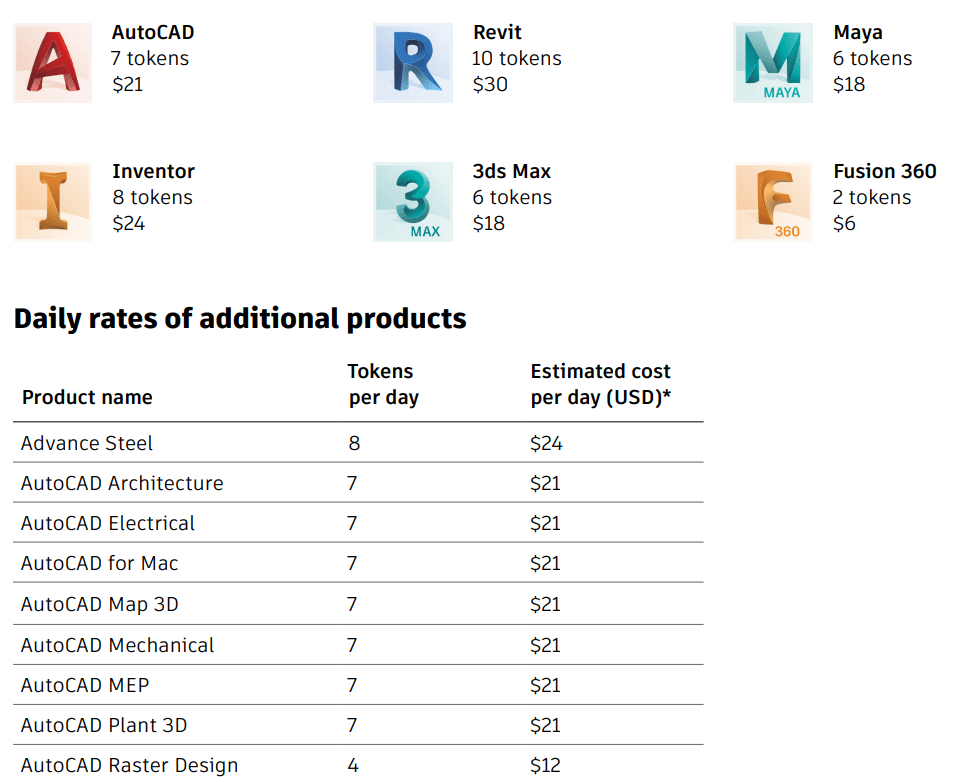Click '6 tokens' under 3ds Max
This screenshot has height=782, width=954.
512,198
